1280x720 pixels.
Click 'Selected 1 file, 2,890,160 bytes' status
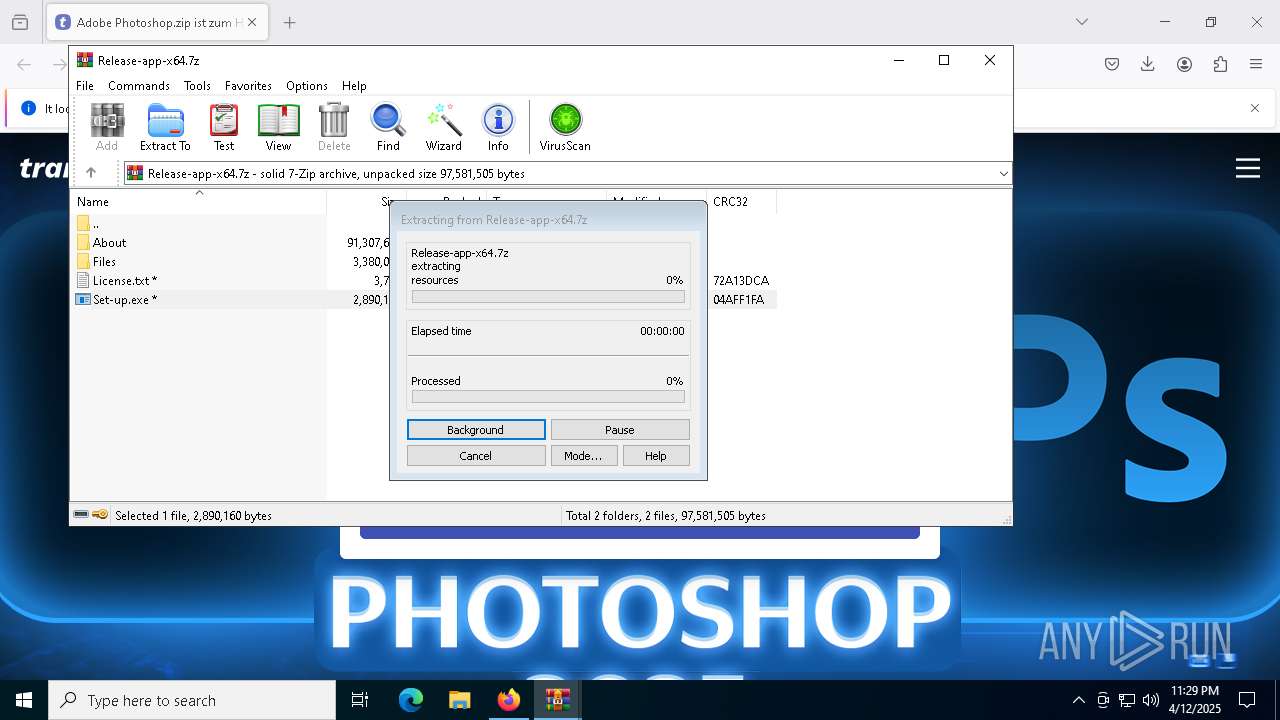(x=193, y=516)
